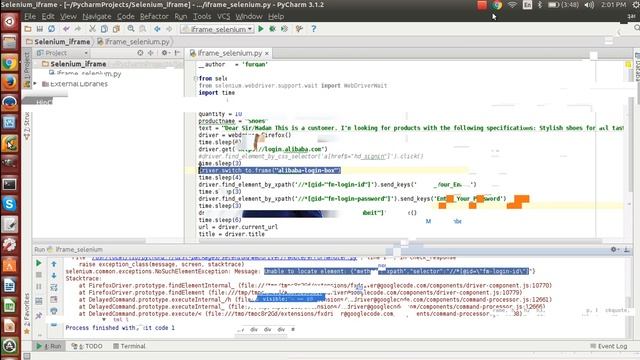Image resolution: width=640 pixels, height=360 pixels.
Task: Open the Window menu
Action: point(249,16)
